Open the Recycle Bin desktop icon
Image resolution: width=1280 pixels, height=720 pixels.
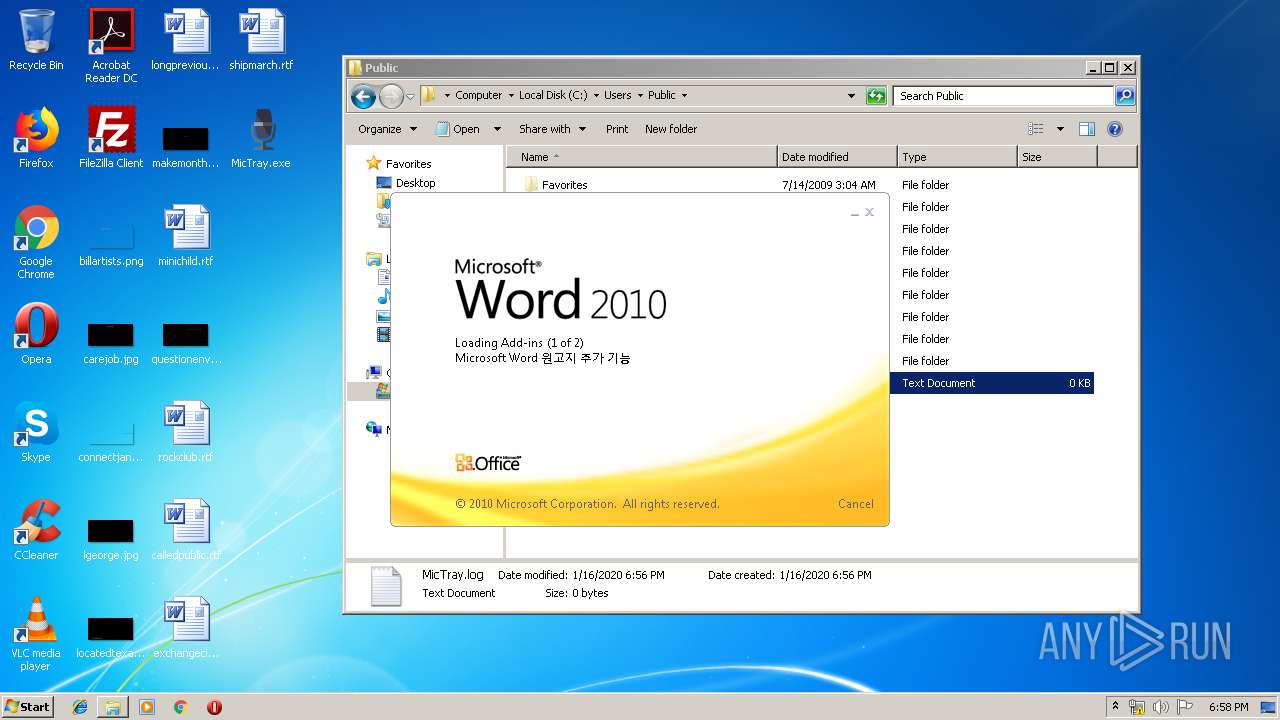coord(36,40)
